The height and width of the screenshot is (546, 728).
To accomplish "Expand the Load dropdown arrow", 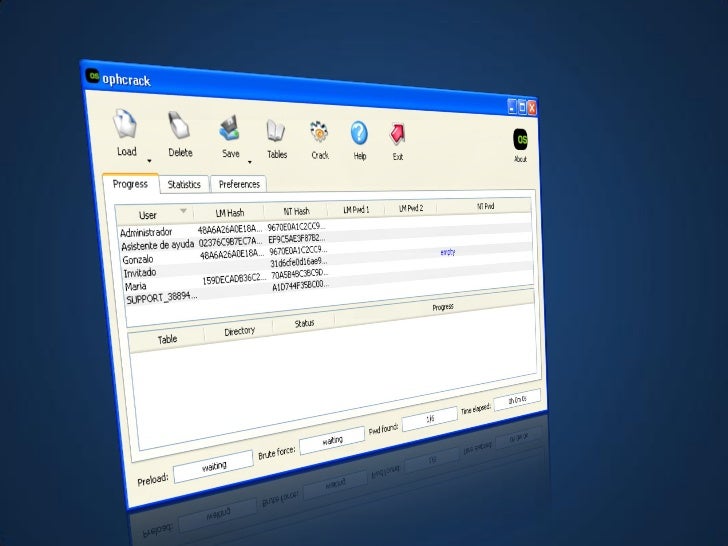I will click(149, 159).
